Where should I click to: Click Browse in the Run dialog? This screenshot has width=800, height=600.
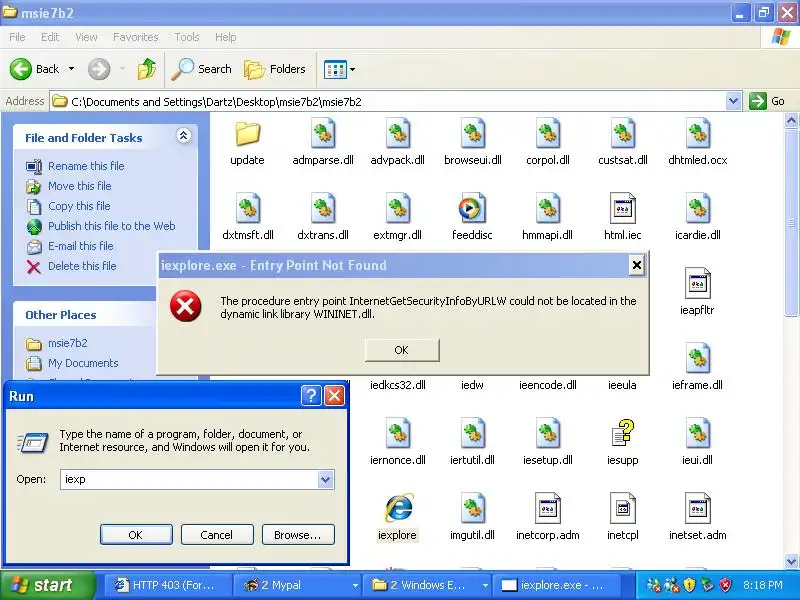point(298,535)
